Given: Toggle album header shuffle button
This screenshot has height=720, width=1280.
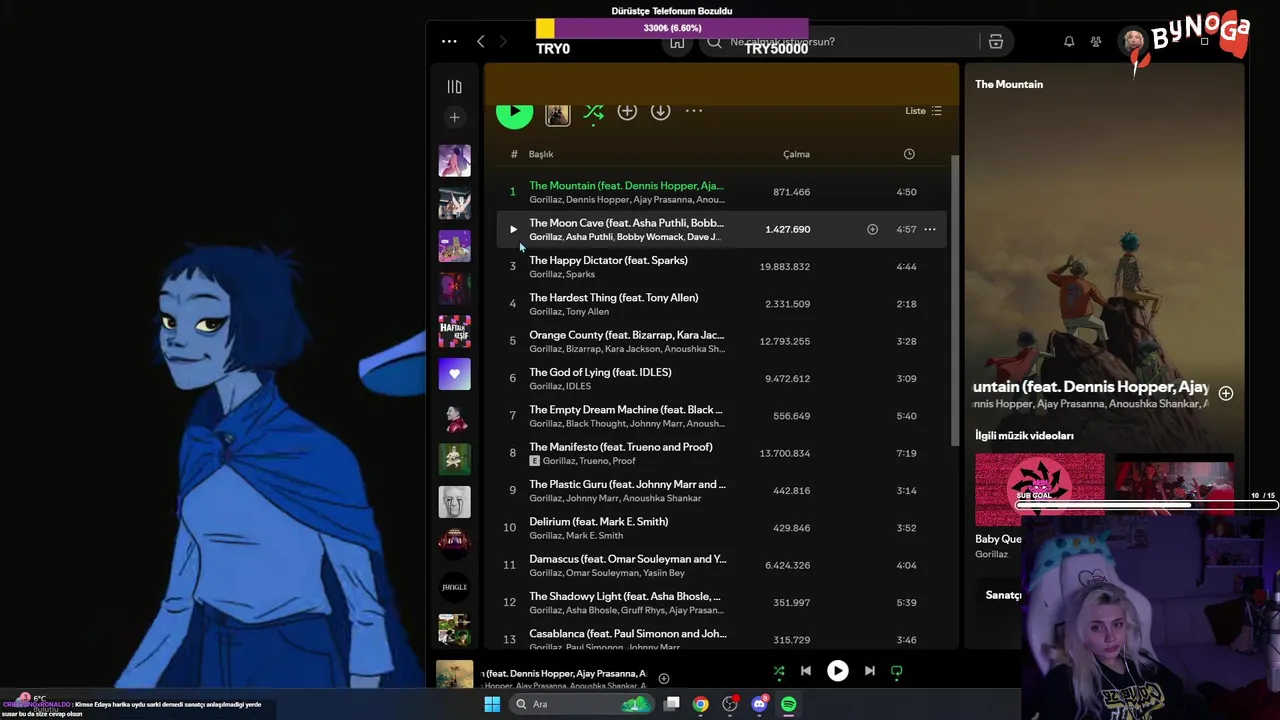Looking at the screenshot, I should 593,111.
